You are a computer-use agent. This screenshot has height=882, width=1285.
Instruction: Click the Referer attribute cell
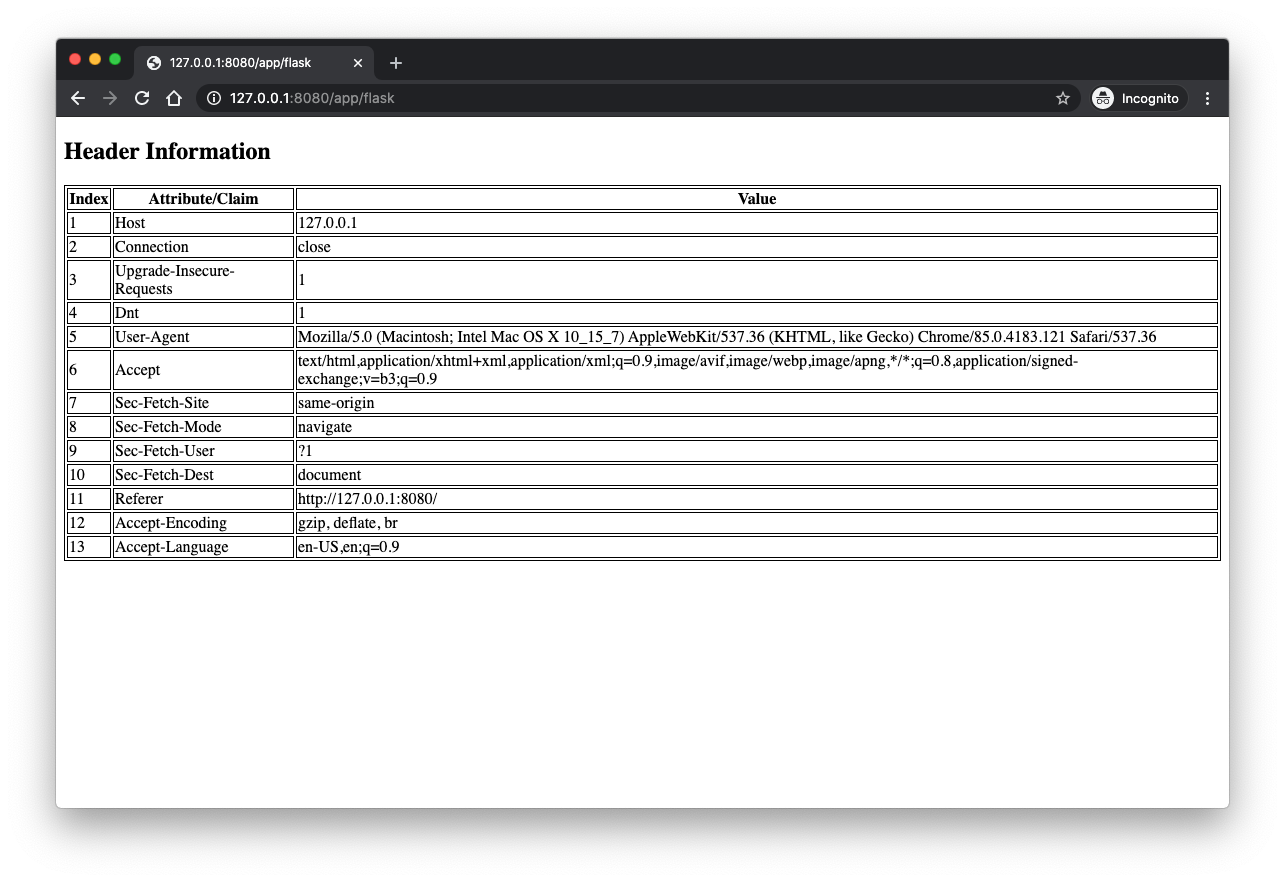click(203, 499)
